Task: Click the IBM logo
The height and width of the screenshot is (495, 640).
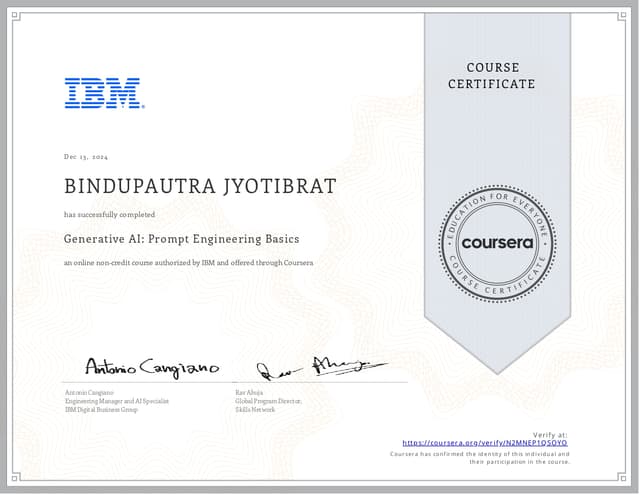Action: pos(104,93)
